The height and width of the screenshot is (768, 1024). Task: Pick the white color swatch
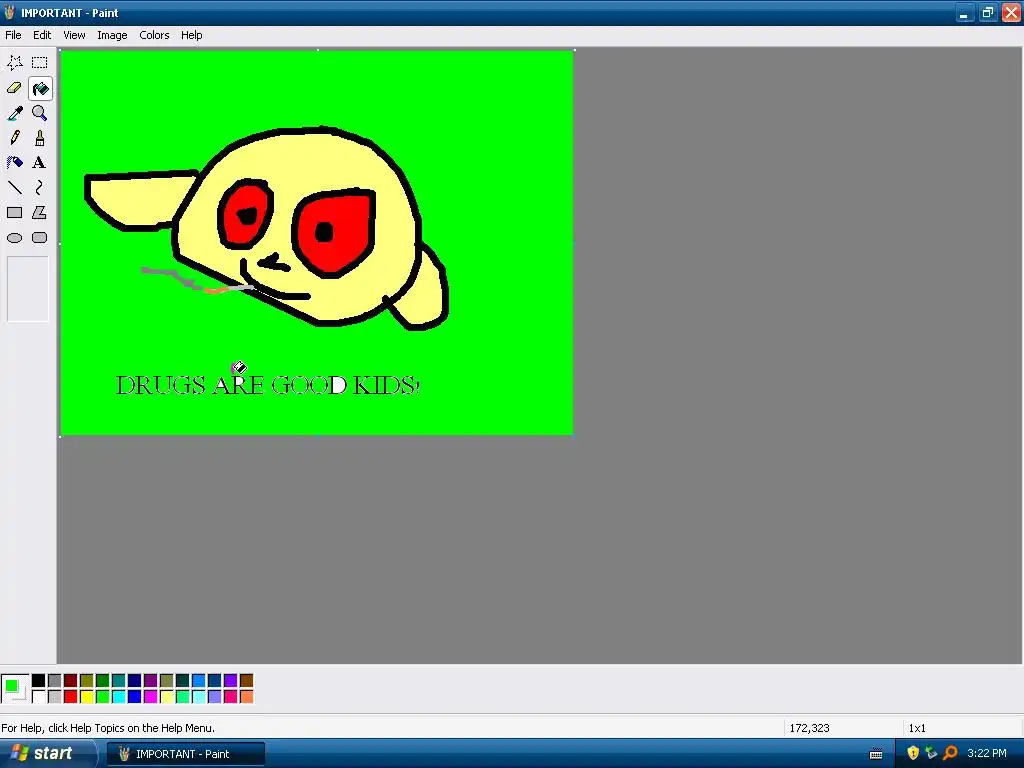click(x=39, y=697)
